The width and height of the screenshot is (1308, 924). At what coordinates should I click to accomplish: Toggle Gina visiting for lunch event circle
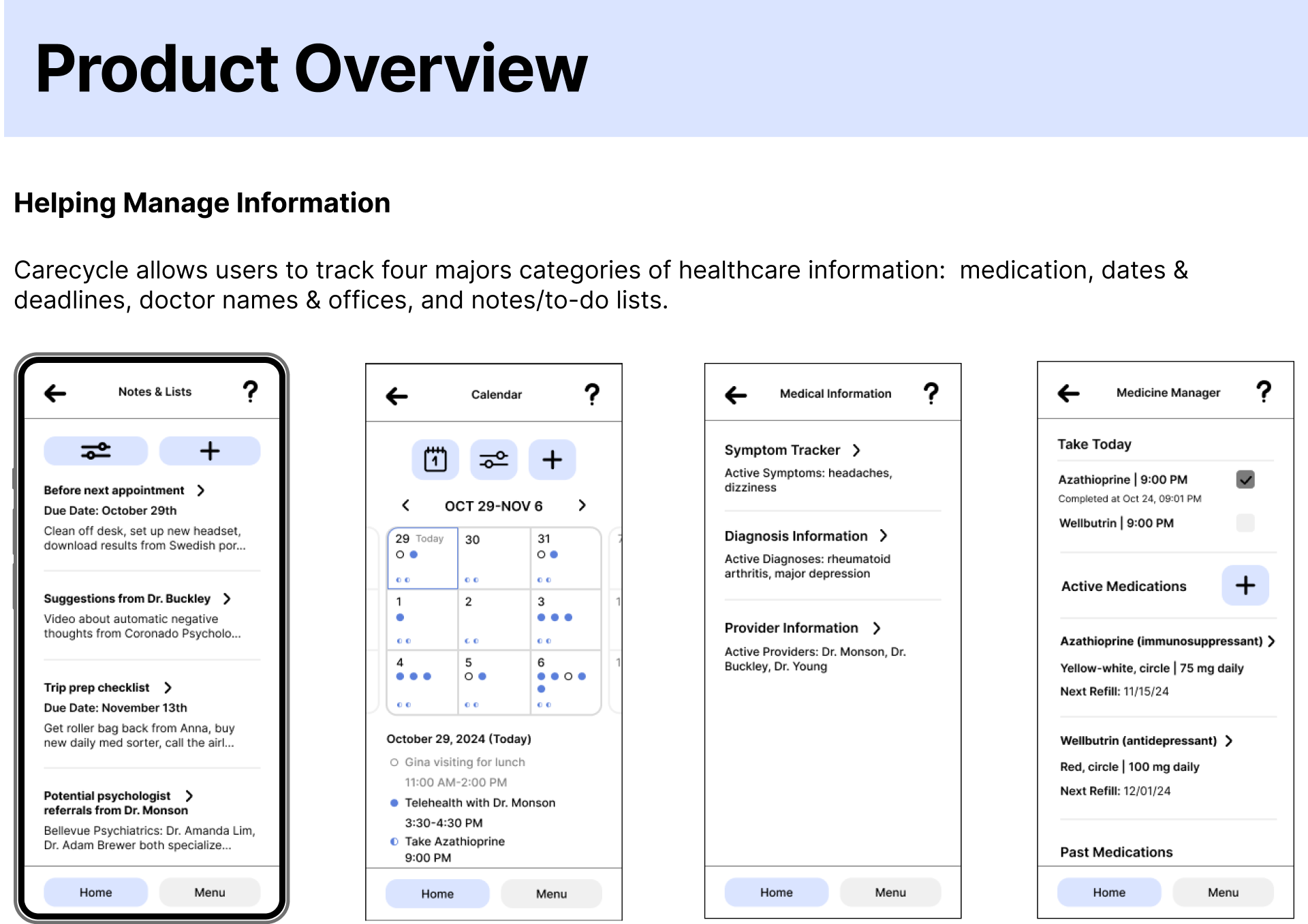click(394, 762)
